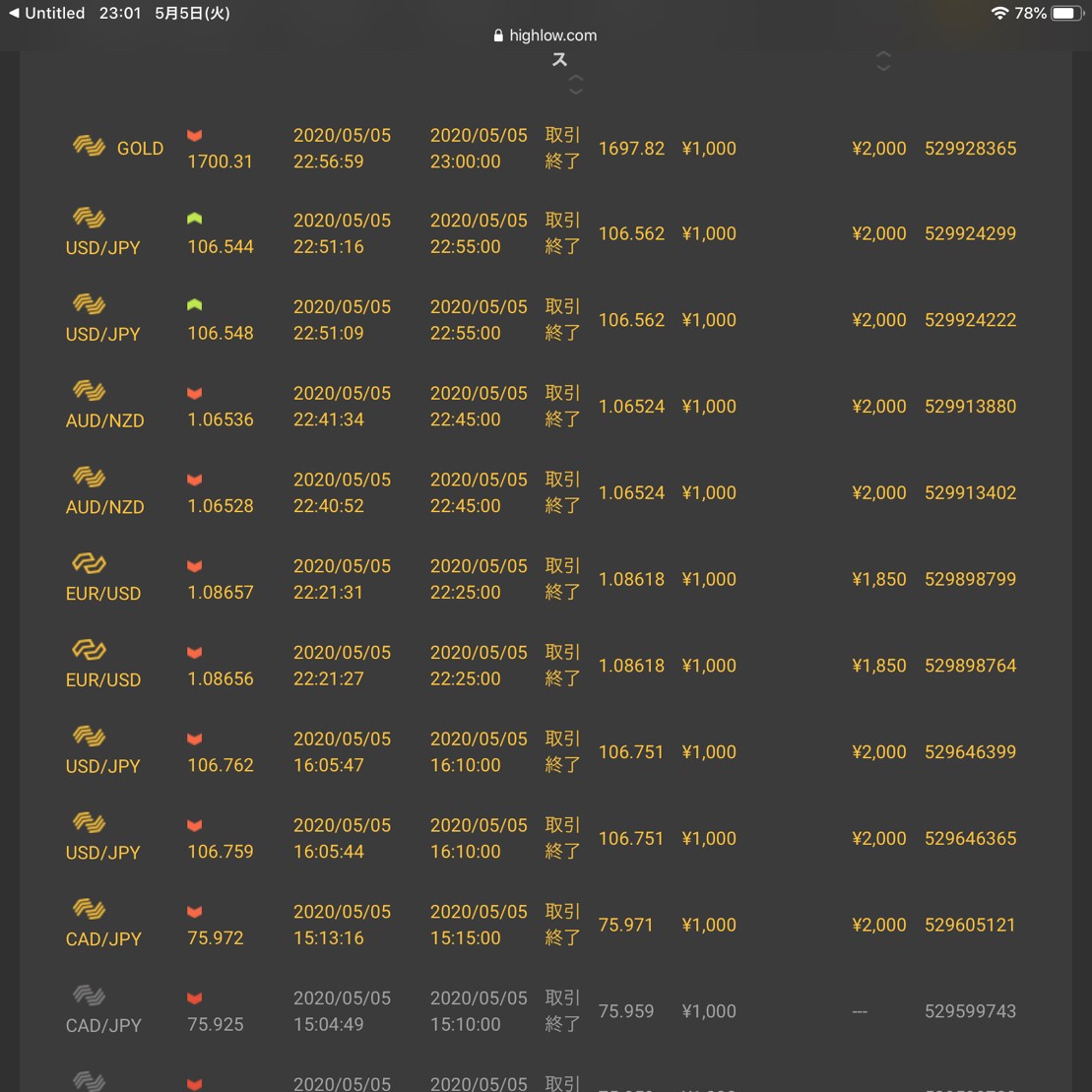Select trade ID 529646399
The image size is (1092, 1092).
point(970,751)
